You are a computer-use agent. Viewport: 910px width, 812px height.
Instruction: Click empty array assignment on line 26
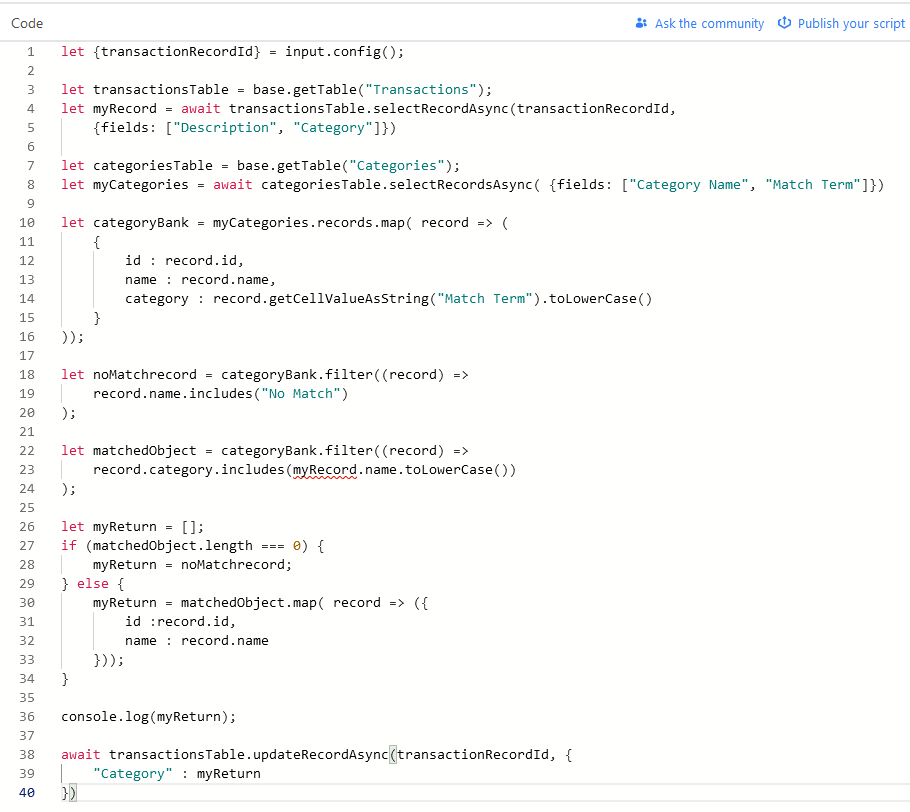[x=148, y=527]
